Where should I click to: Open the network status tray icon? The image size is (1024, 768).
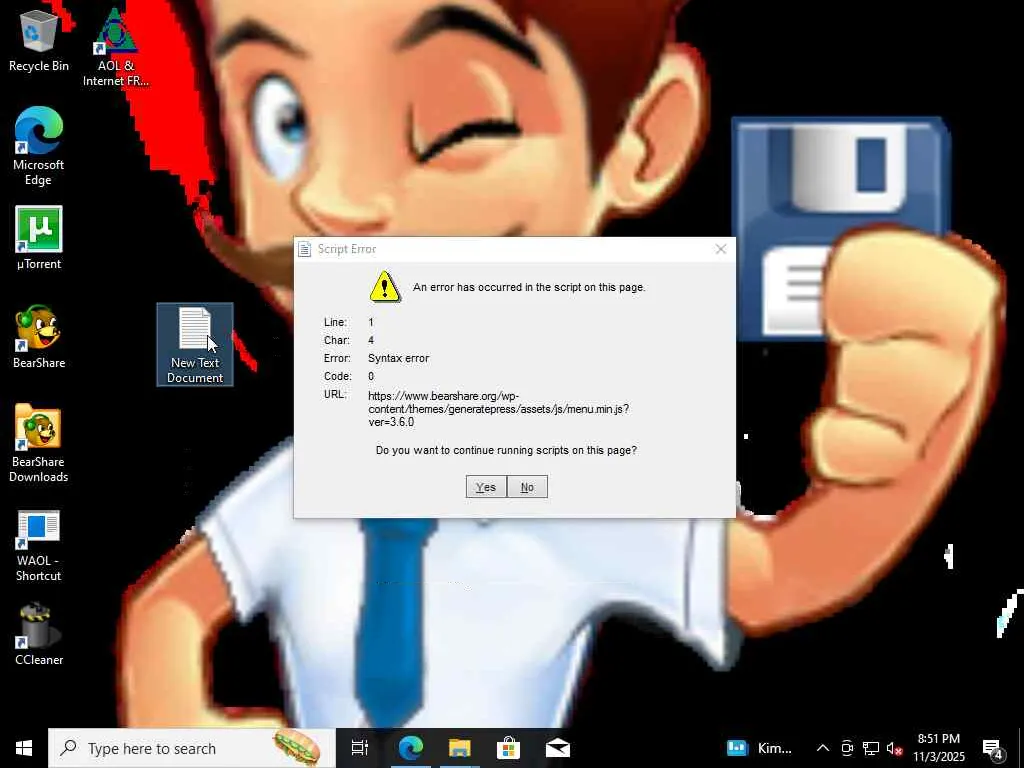pos(871,748)
